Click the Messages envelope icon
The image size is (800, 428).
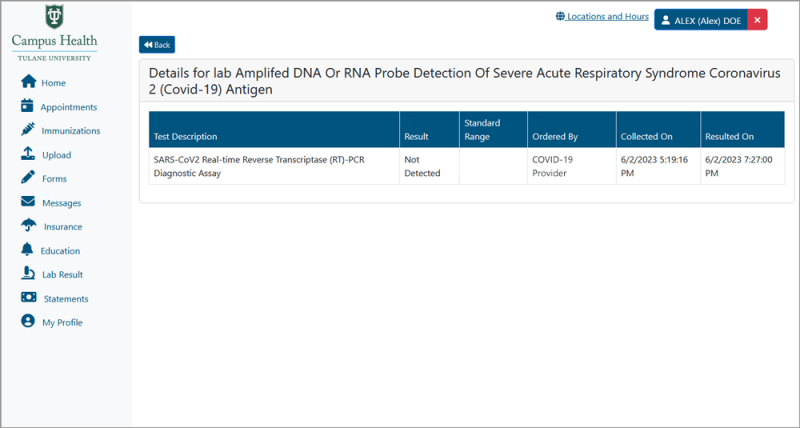pos(28,202)
